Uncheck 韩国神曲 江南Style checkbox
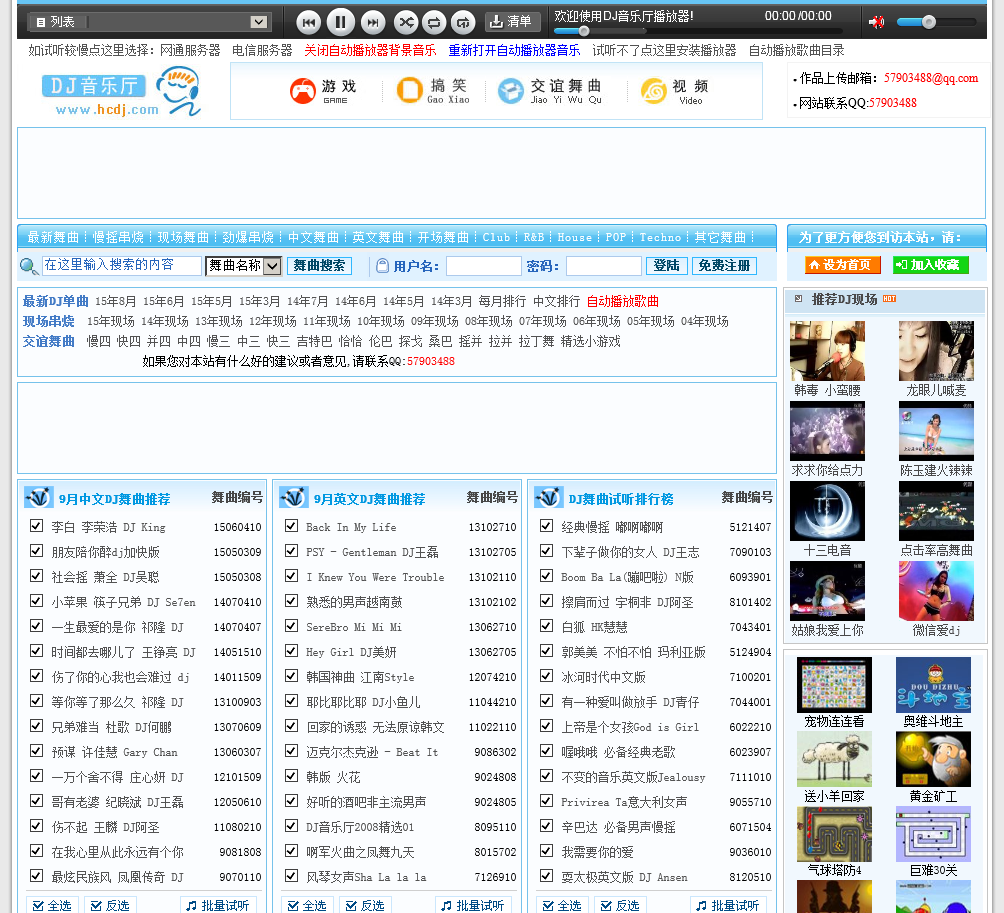 coord(291,676)
